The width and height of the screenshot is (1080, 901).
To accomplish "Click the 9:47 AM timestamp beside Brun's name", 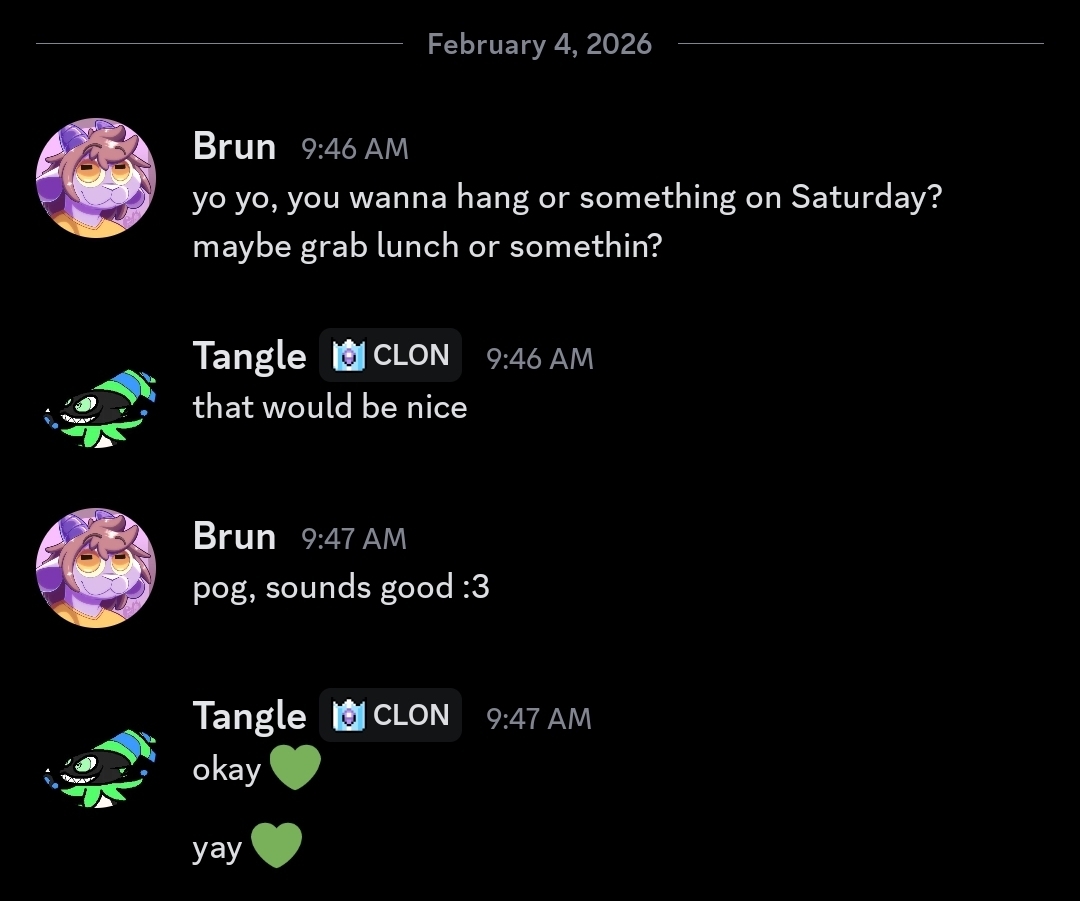I will pos(354,539).
